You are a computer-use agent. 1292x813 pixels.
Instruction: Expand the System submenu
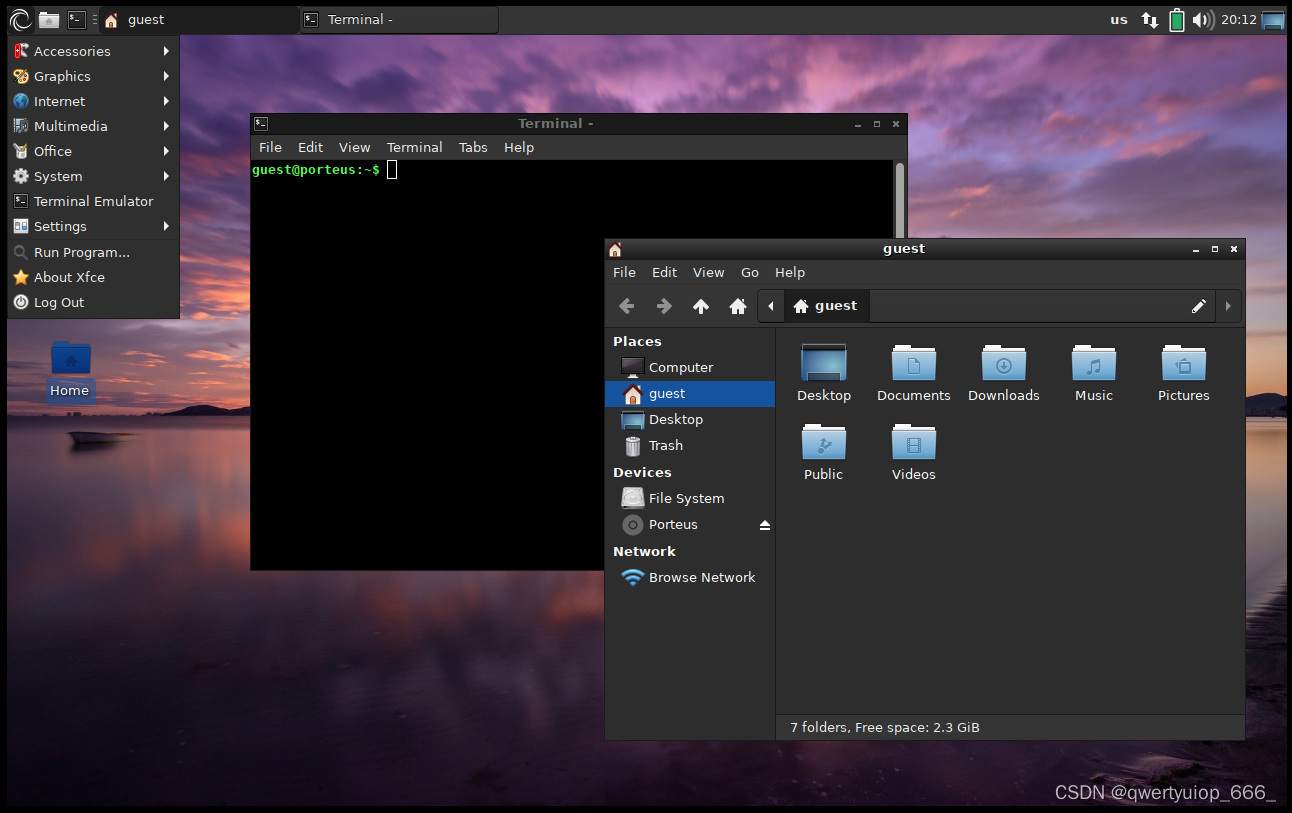tap(58, 176)
